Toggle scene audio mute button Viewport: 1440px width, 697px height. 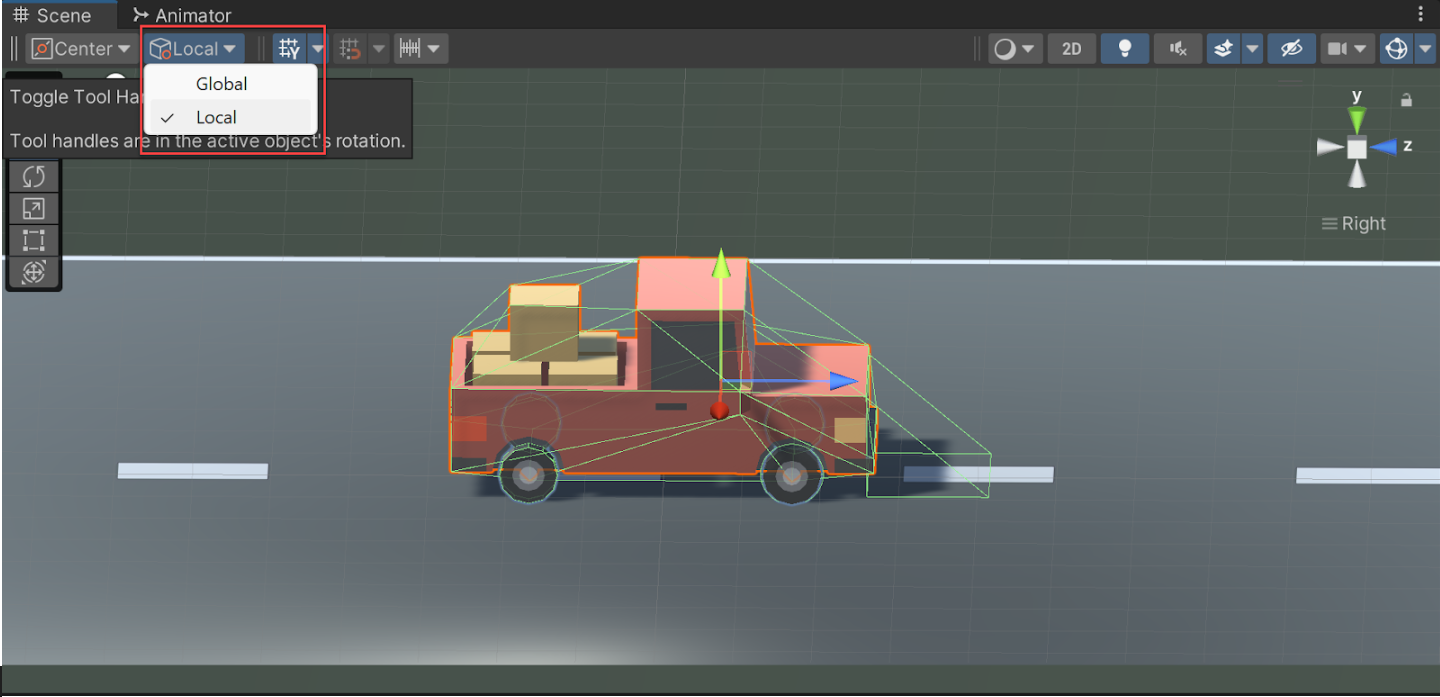[1178, 48]
